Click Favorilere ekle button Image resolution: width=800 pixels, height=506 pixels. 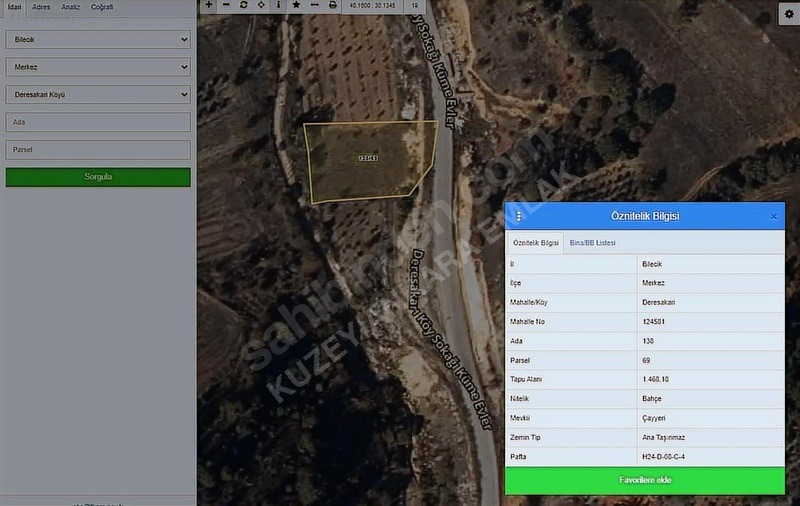[645, 480]
